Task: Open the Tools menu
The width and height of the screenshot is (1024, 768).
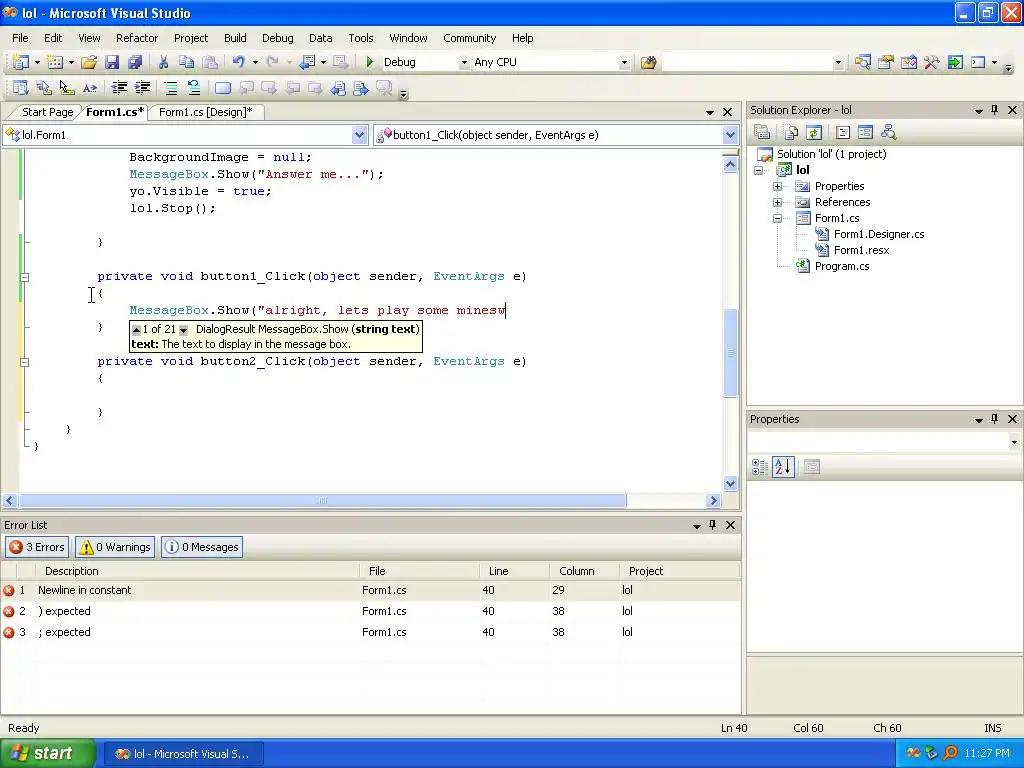Action: pyautogui.click(x=360, y=38)
